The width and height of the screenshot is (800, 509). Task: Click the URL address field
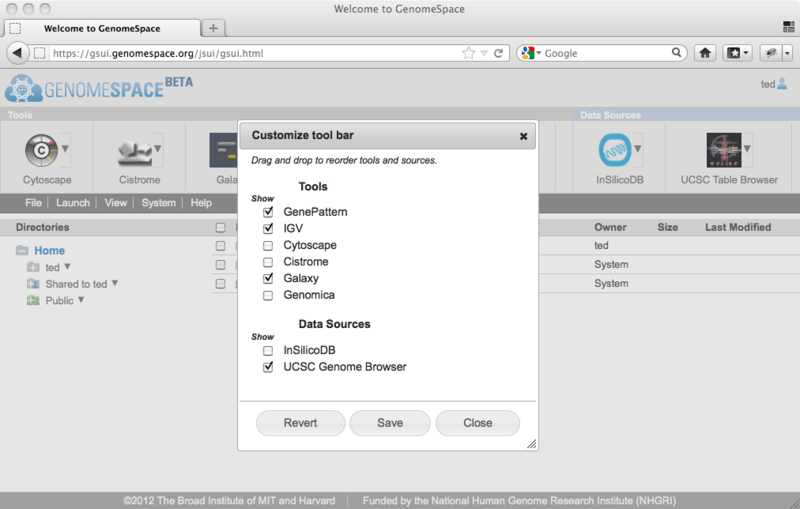[255, 53]
